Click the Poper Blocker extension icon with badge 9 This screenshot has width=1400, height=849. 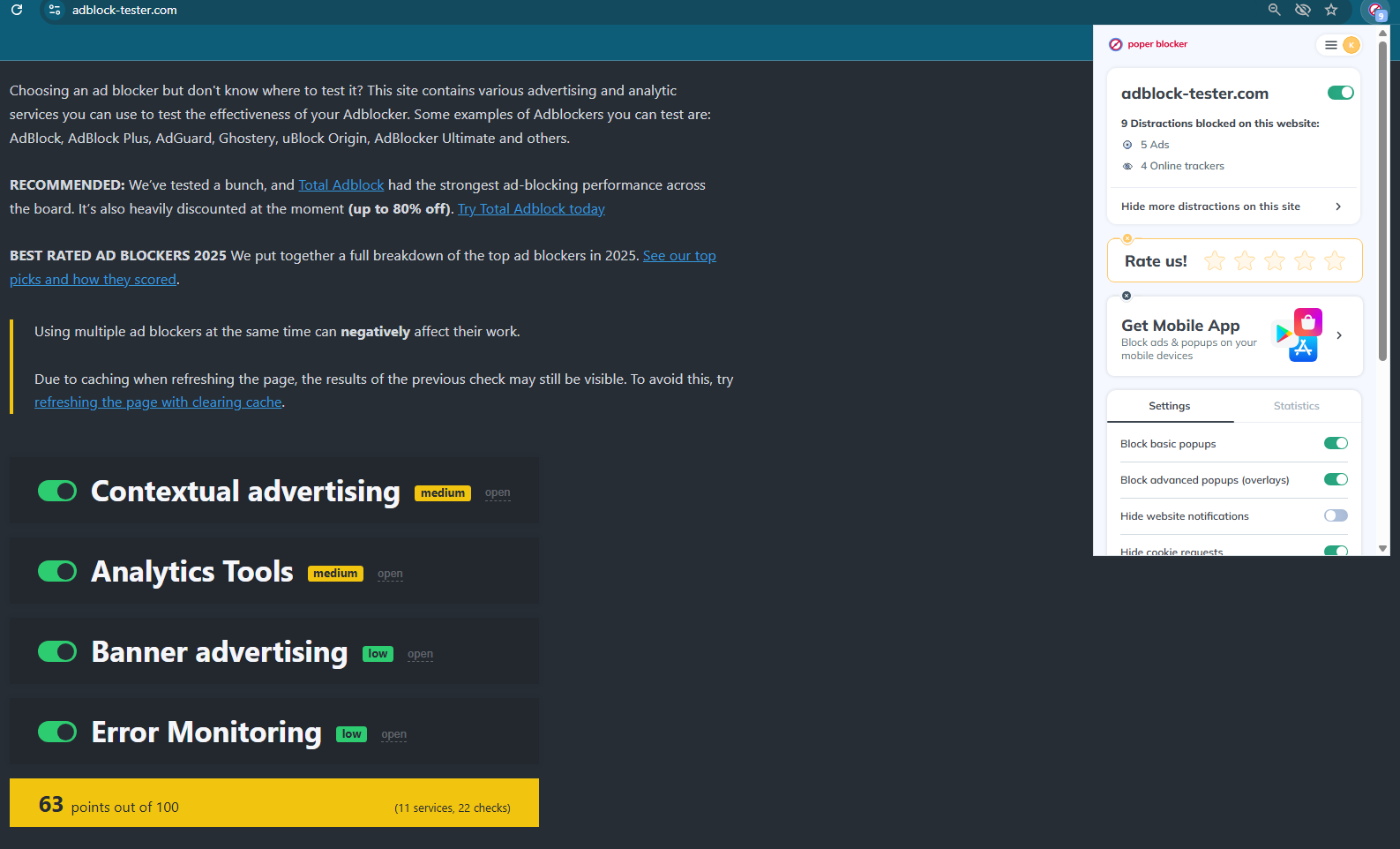point(1376,11)
